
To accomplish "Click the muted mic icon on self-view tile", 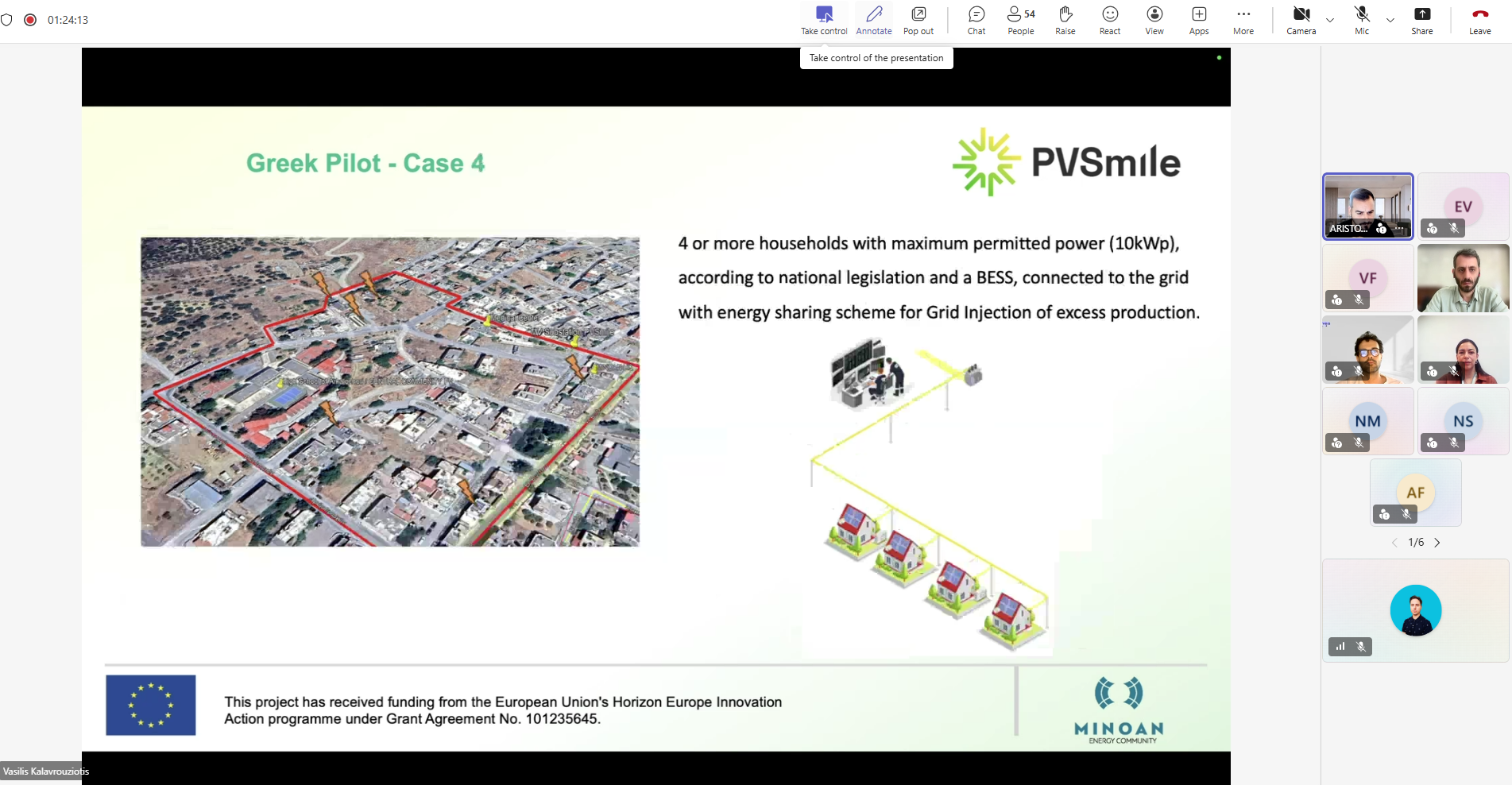I will [1361, 647].
